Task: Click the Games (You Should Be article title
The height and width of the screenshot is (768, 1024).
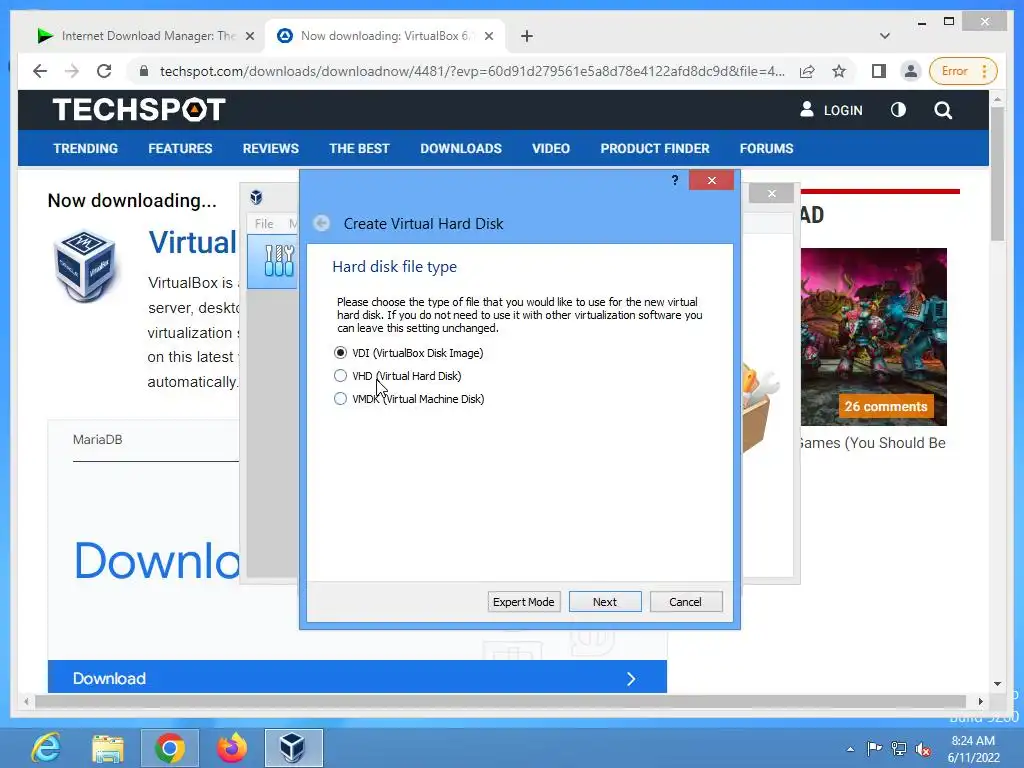Action: click(x=873, y=443)
